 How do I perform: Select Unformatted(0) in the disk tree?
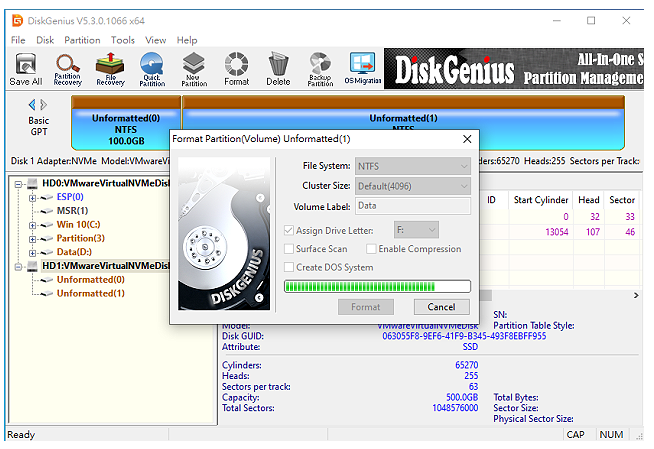click(91, 280)
